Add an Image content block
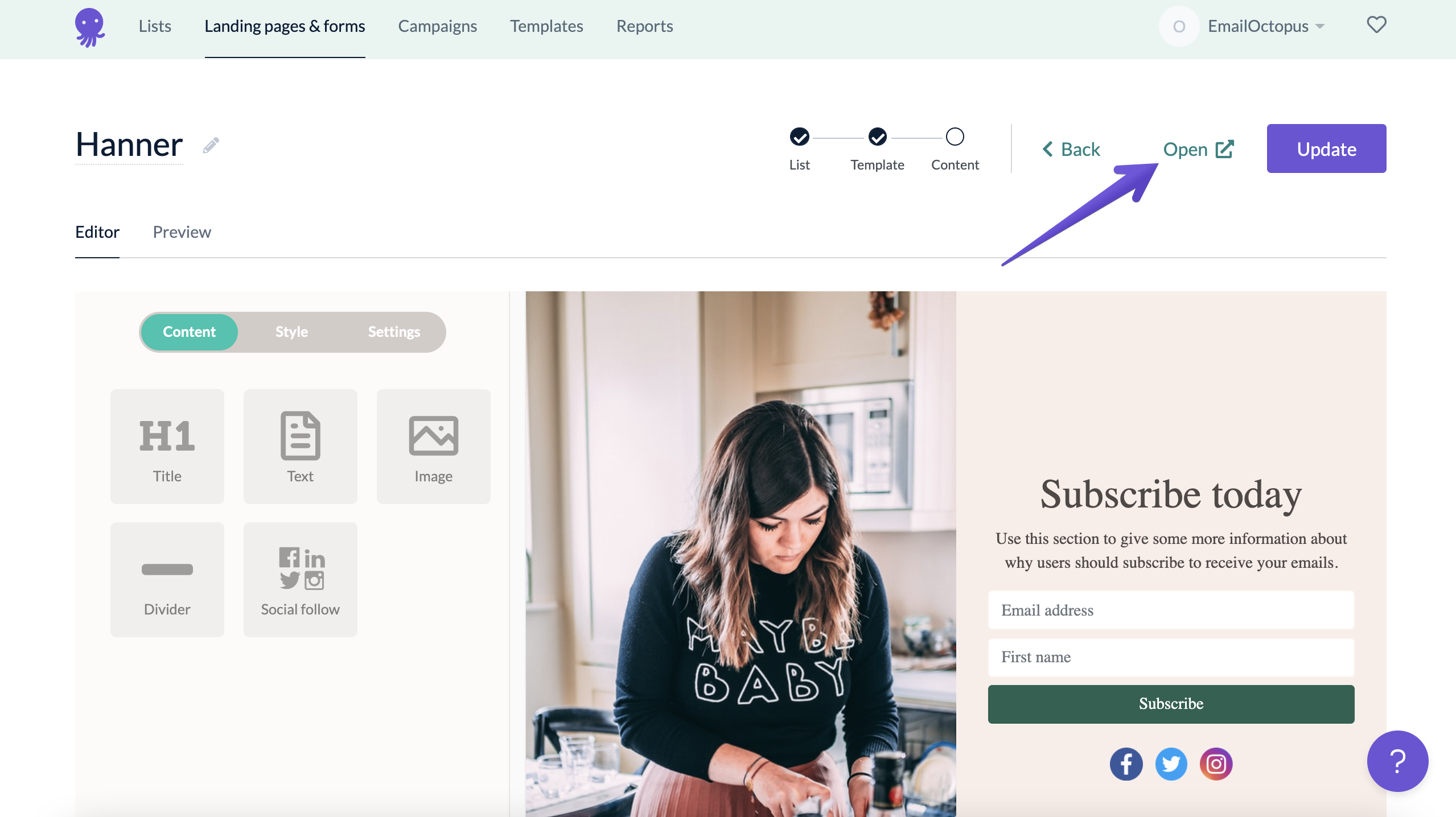 click(x=434, y=447)
